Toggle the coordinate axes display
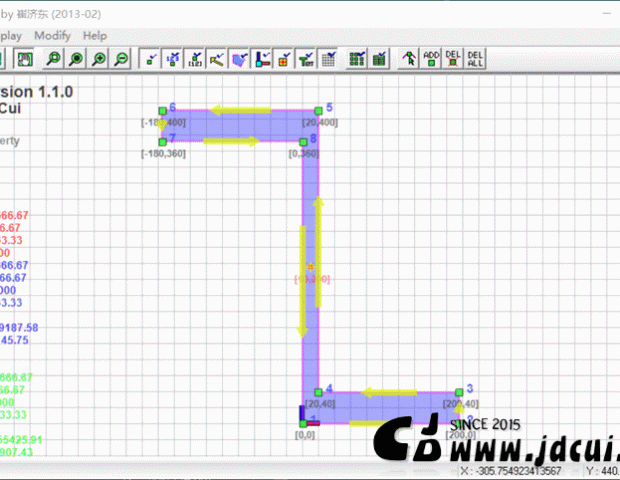This screenshot has height=480, width=620. click(262, 59)
